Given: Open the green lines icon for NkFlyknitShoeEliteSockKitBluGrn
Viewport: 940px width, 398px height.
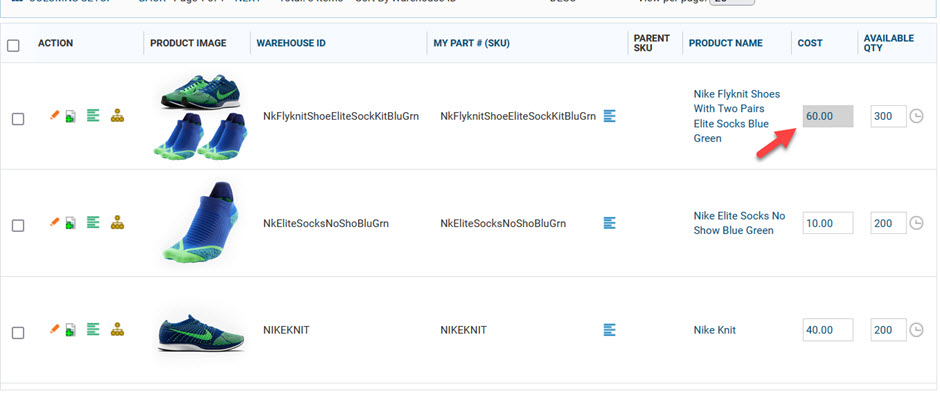Looking at the screenshot, I should (x=93, y=115).
